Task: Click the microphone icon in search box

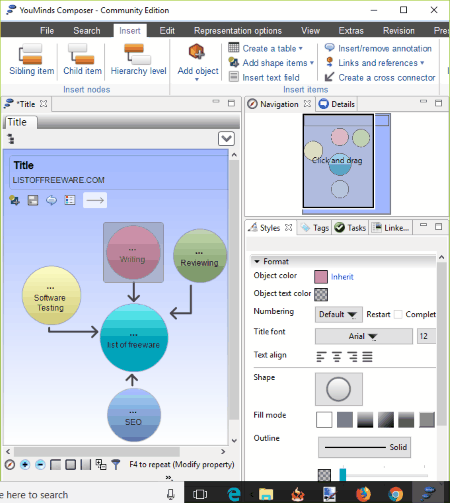Action: coord(171,494)
